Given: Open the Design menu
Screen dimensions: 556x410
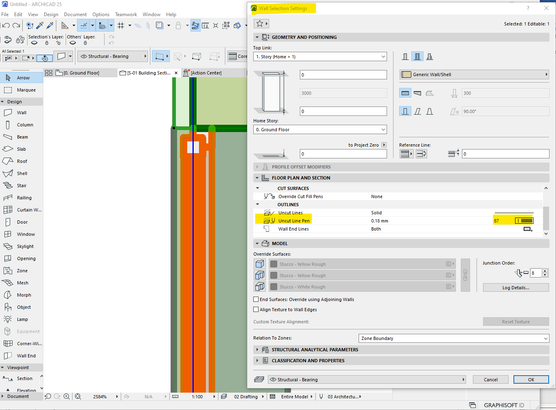Looking at the screenshot, I should tap(51, 15).
